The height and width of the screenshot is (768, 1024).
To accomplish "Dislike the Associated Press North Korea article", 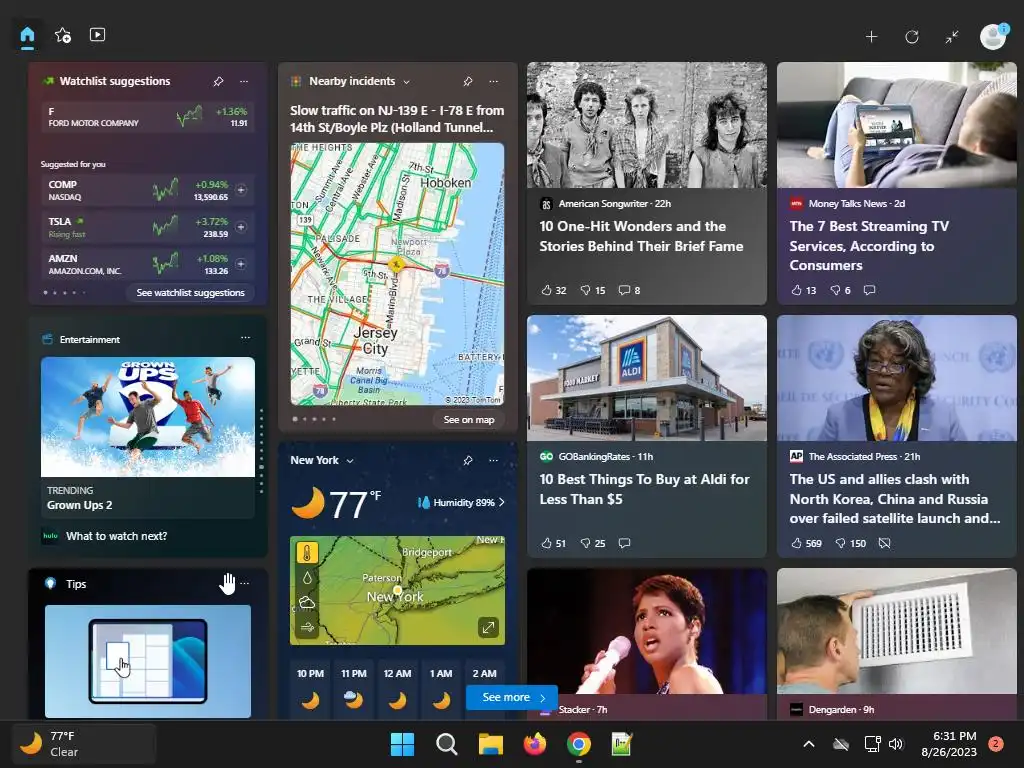I will [x=850, y=543].
